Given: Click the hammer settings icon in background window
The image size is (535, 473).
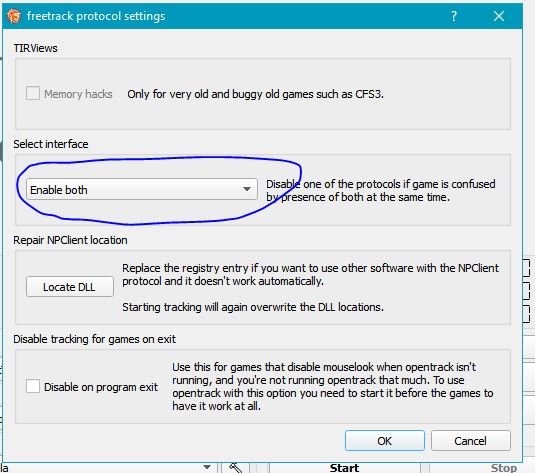Looking at the screenshot, I should pyautogui.click(x=236, y=468).
